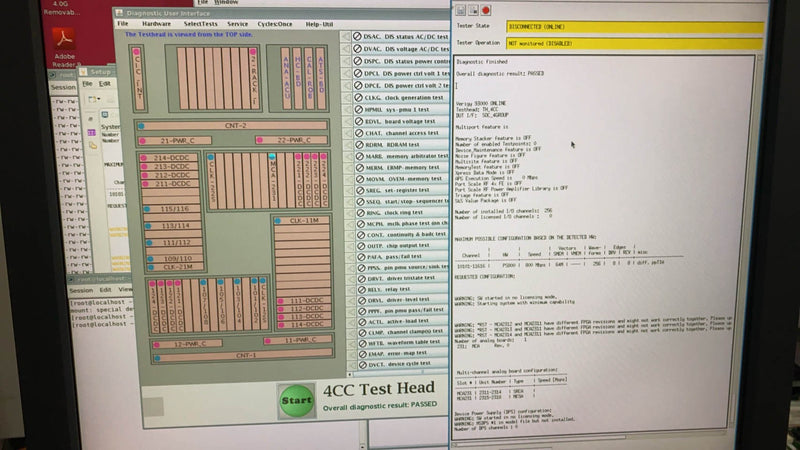The width and height of the screenshot is (800, 450).
Task: Expand the arrow beside ACTL active-load test
Action: point(351,321)
